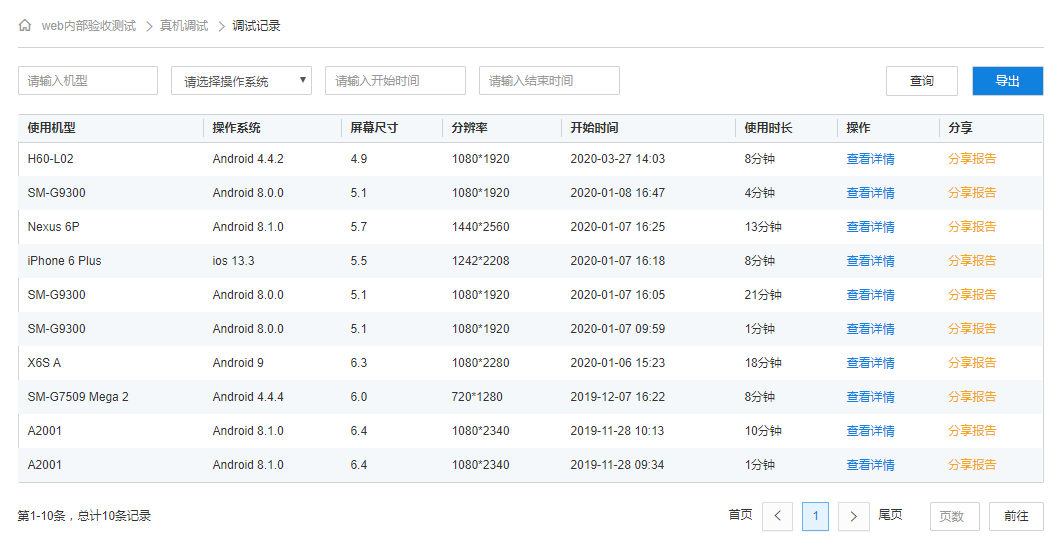Open 分享报告 for 2019-11-28 10:13 record
Screen dimensions: 1060x540
click(972, 431)
